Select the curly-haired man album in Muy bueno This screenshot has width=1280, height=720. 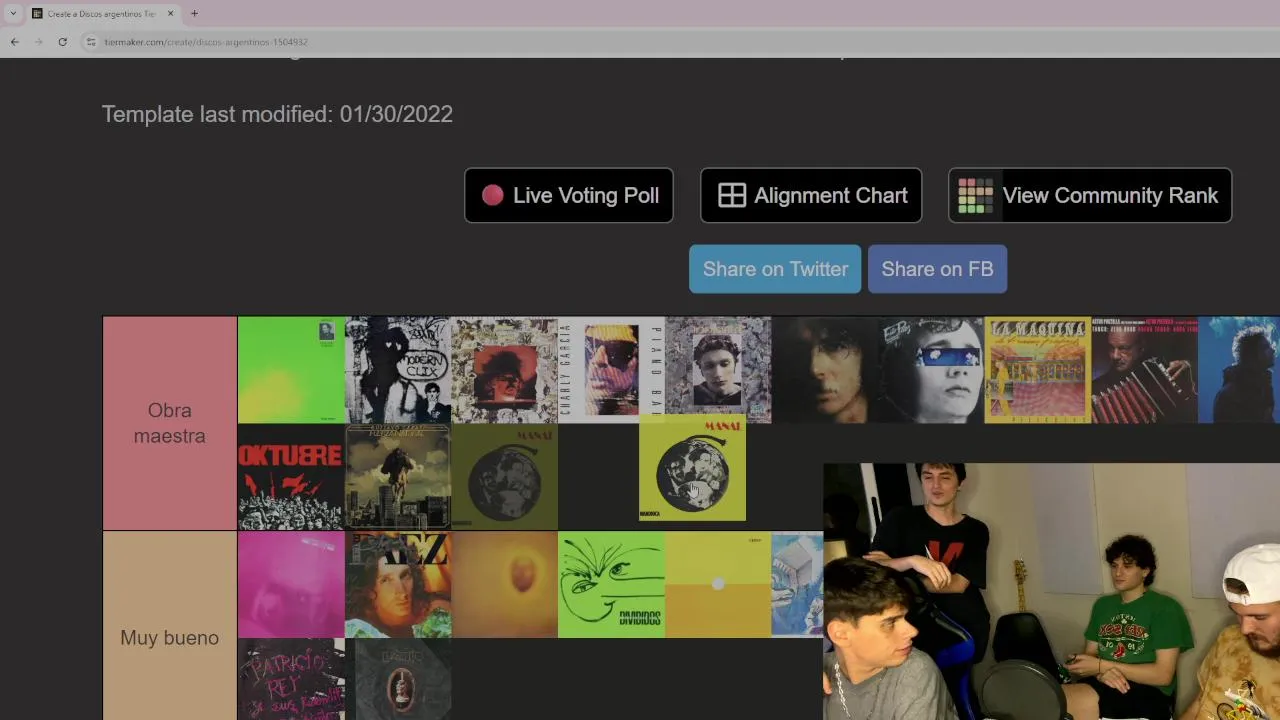(398, 584)
